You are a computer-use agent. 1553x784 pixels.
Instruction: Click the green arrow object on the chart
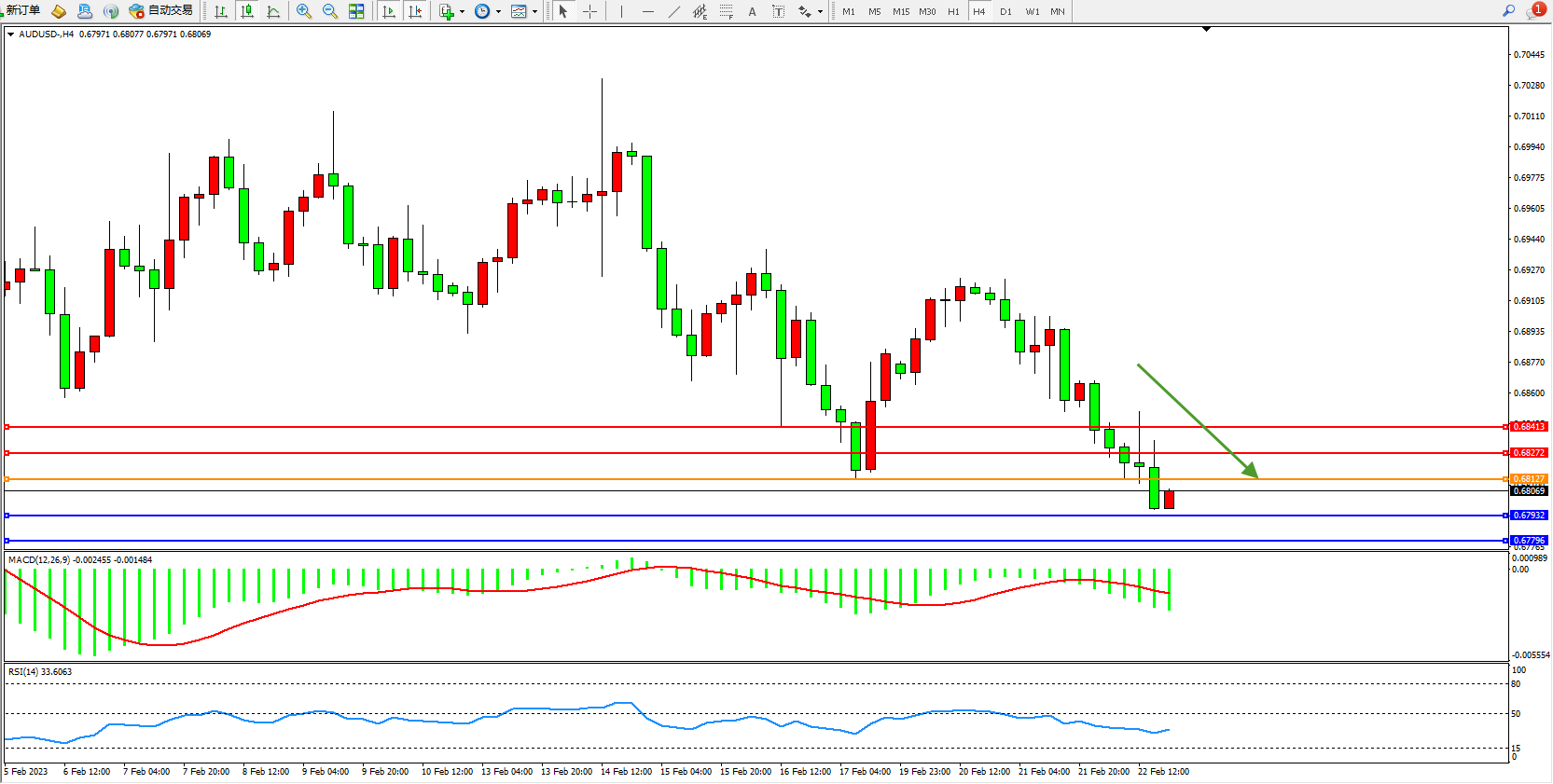(x=1198, y=420)
